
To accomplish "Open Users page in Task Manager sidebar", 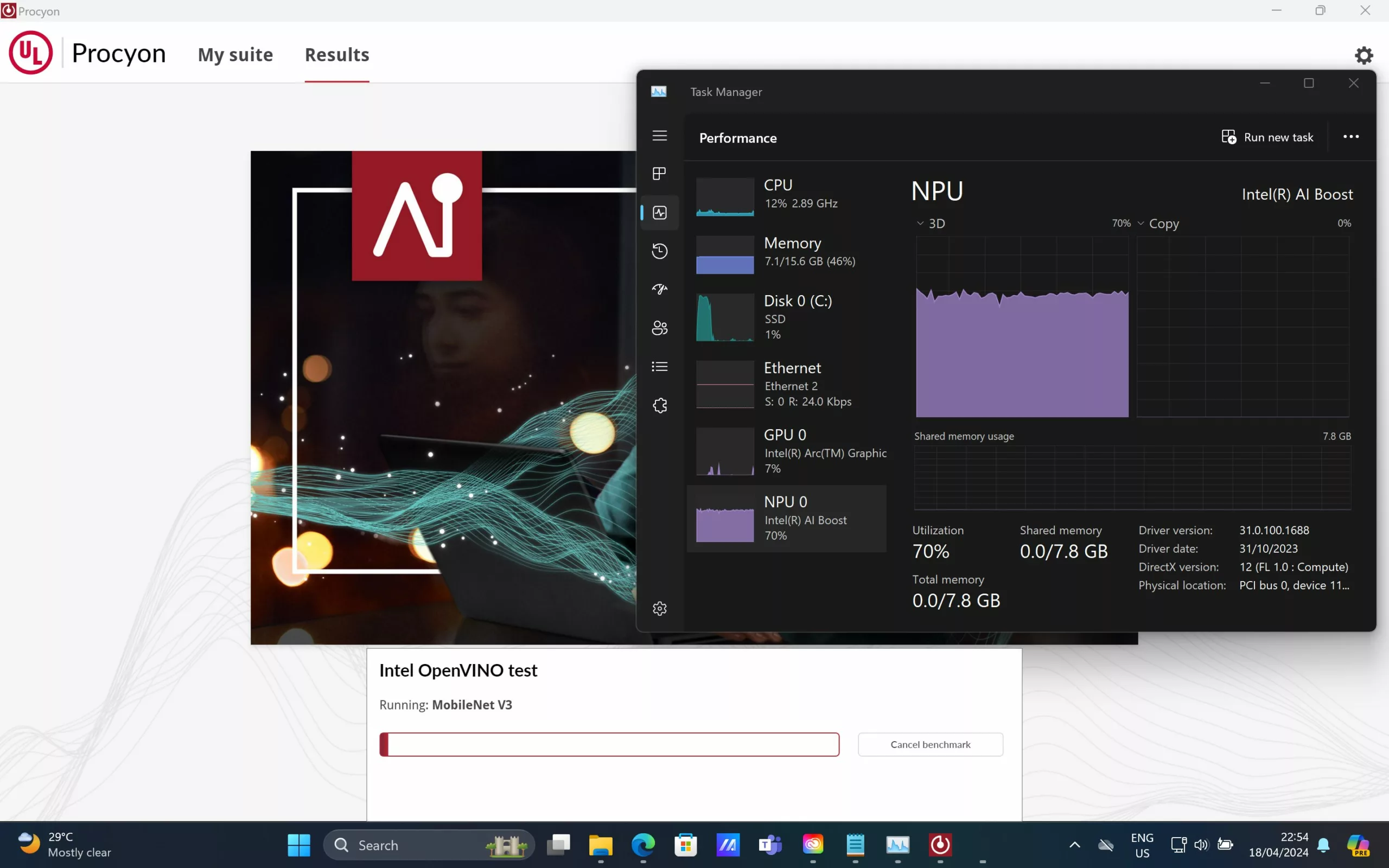I will [659, 328].
